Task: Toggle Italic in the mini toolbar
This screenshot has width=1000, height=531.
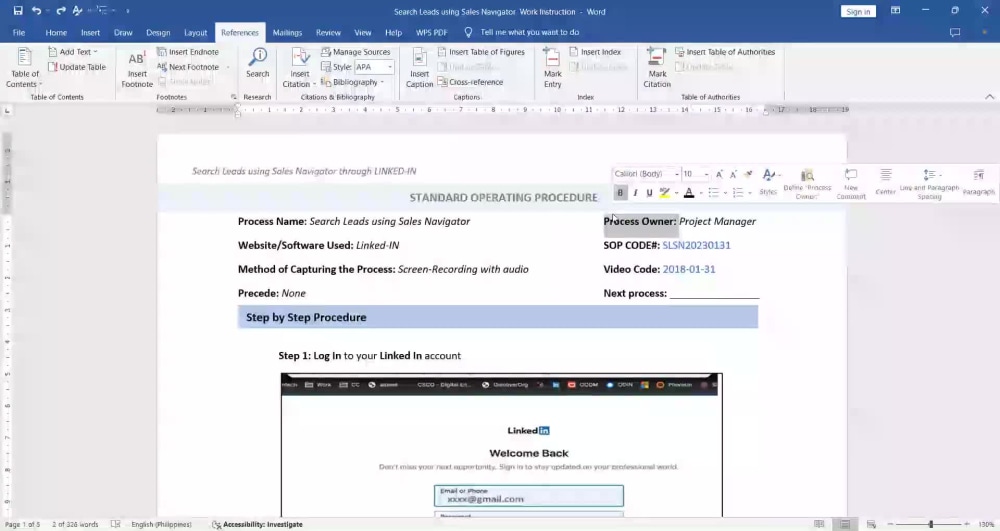Action: [x=635, y=193]
